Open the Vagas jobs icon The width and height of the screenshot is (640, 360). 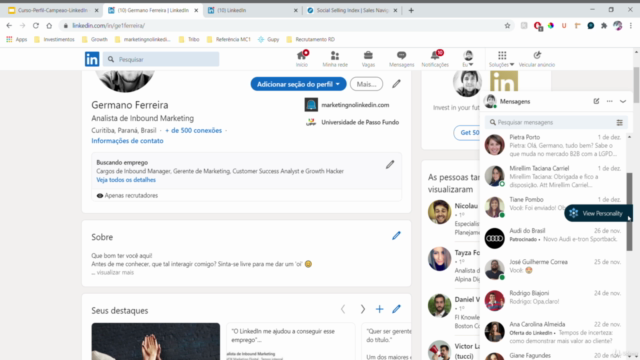tap(368, 59)
